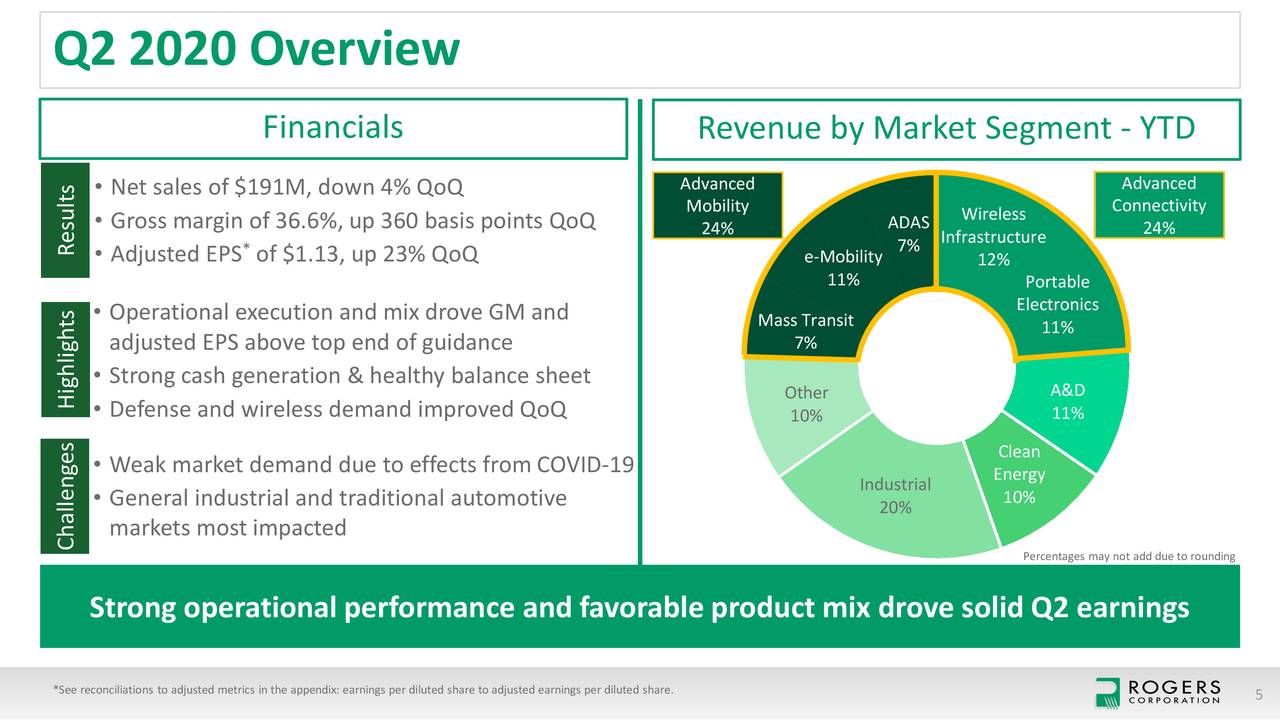The height and width of the screenshot is (720, 1280).
Task: Toggle the Highlights sidebar label
Action: 66,360
